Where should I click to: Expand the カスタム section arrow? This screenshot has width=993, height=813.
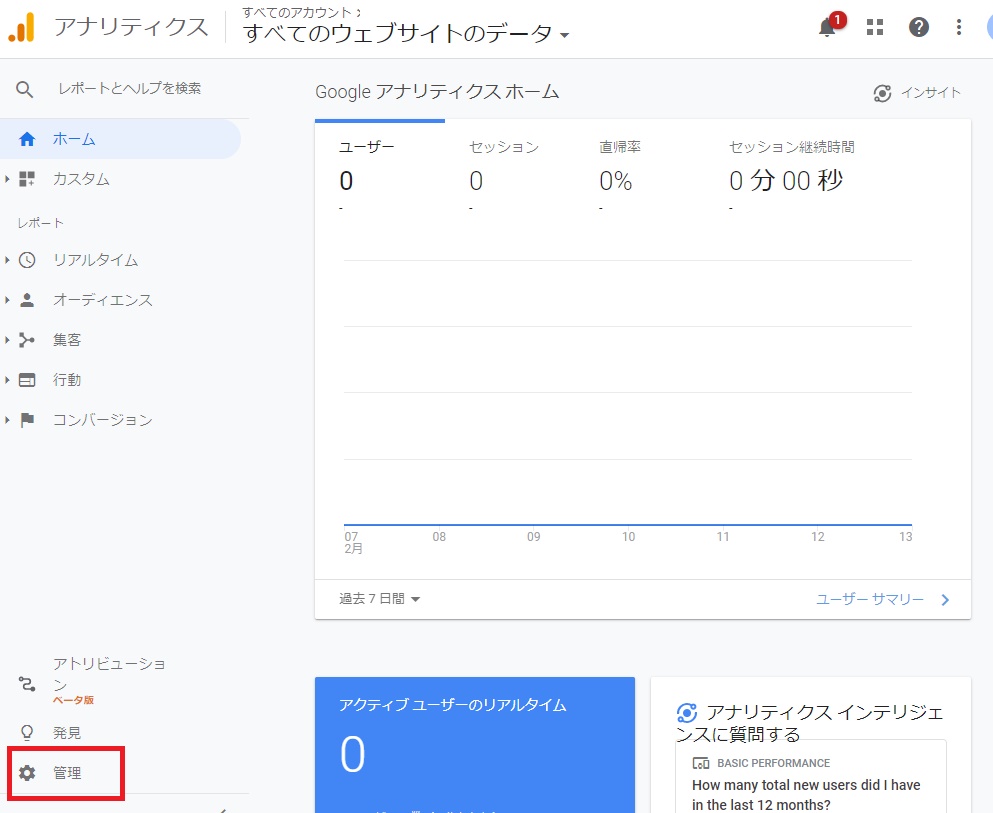pyautogui.click(x=7, y=179)
